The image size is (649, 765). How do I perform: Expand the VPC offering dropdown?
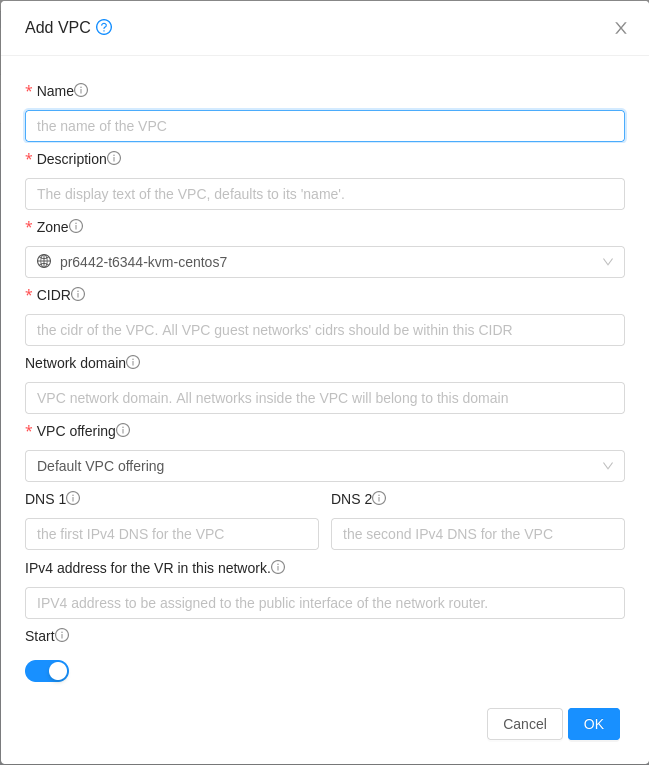325,466
